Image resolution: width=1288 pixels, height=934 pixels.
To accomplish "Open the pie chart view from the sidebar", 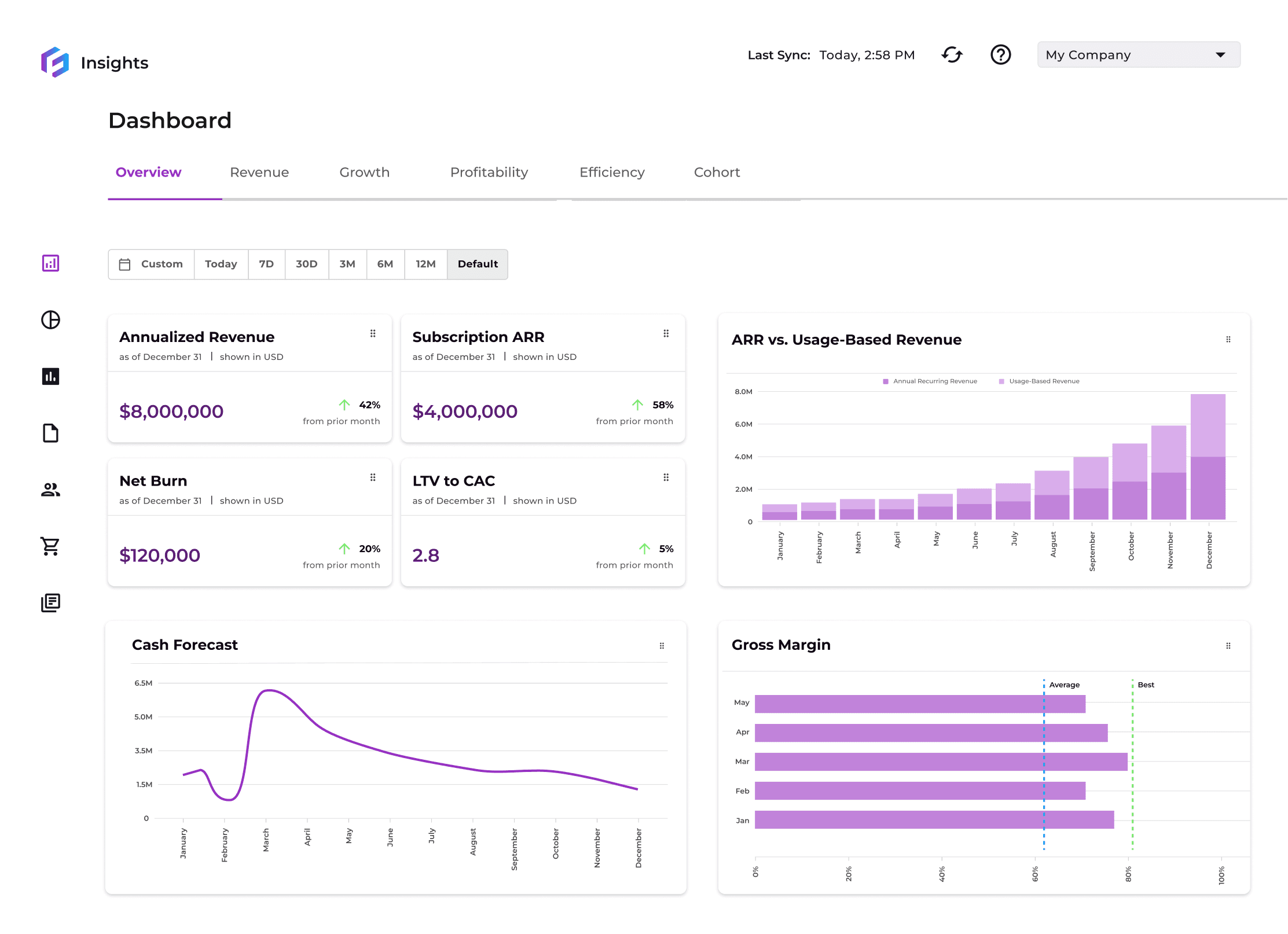I will (51, 319).
